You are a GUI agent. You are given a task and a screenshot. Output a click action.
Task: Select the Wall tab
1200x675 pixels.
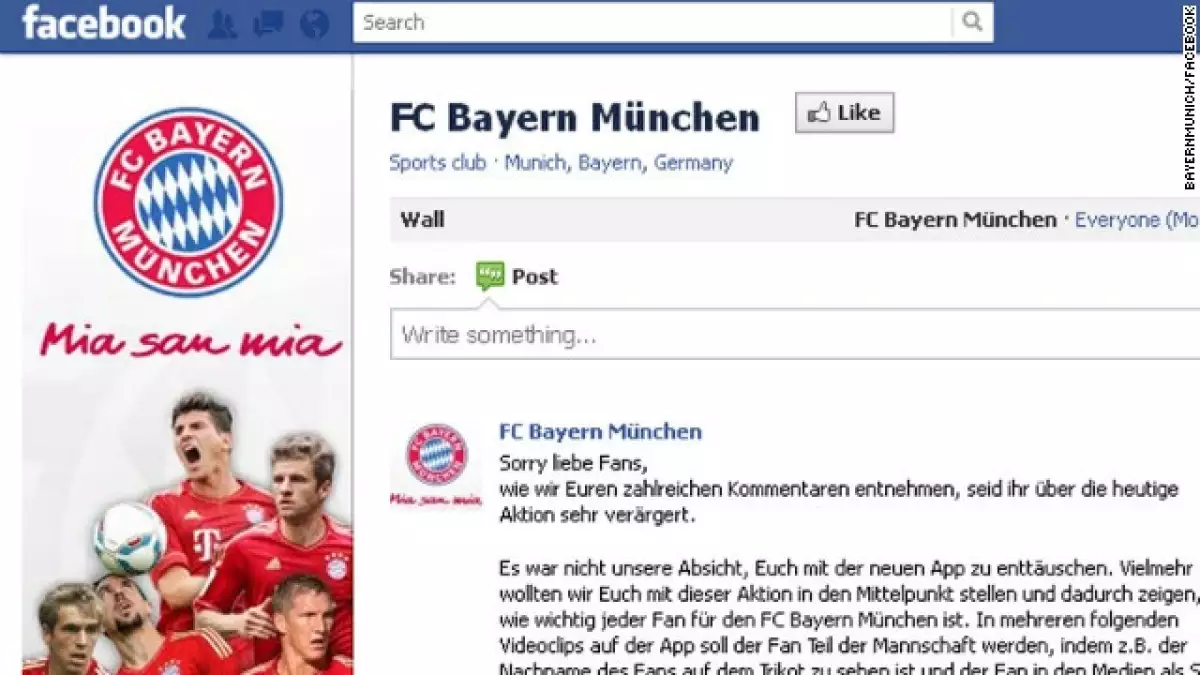click(x=422, y=220)
